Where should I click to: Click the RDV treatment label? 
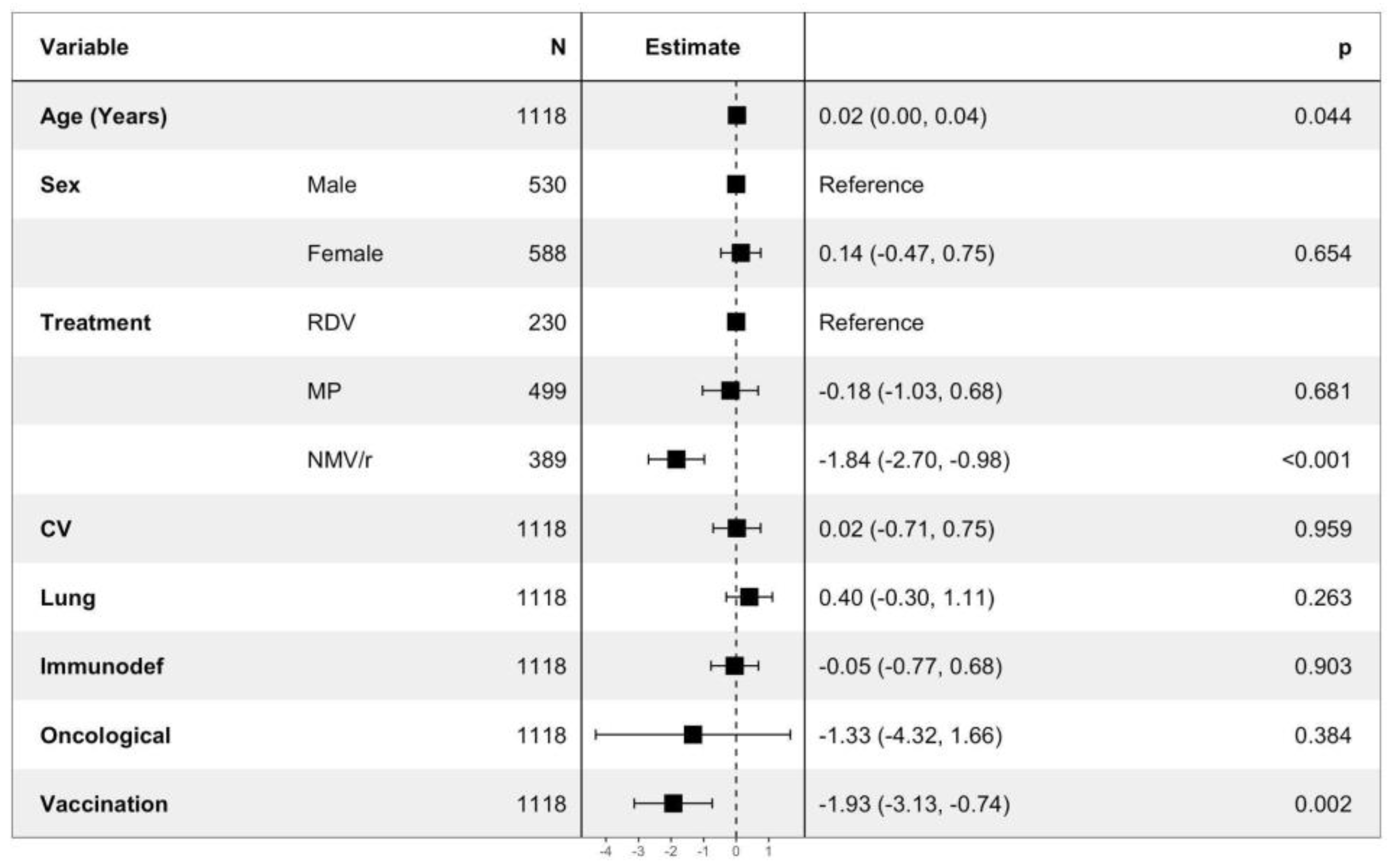[331, 323]
